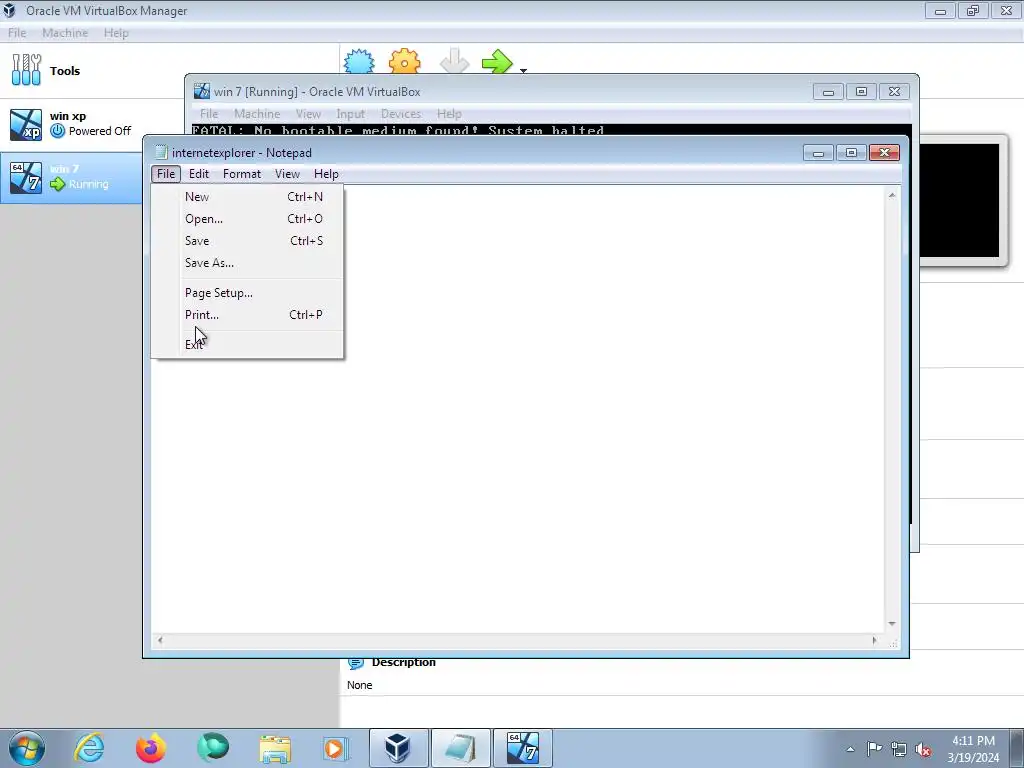Open Help menu in win 7 VM window

449,114
